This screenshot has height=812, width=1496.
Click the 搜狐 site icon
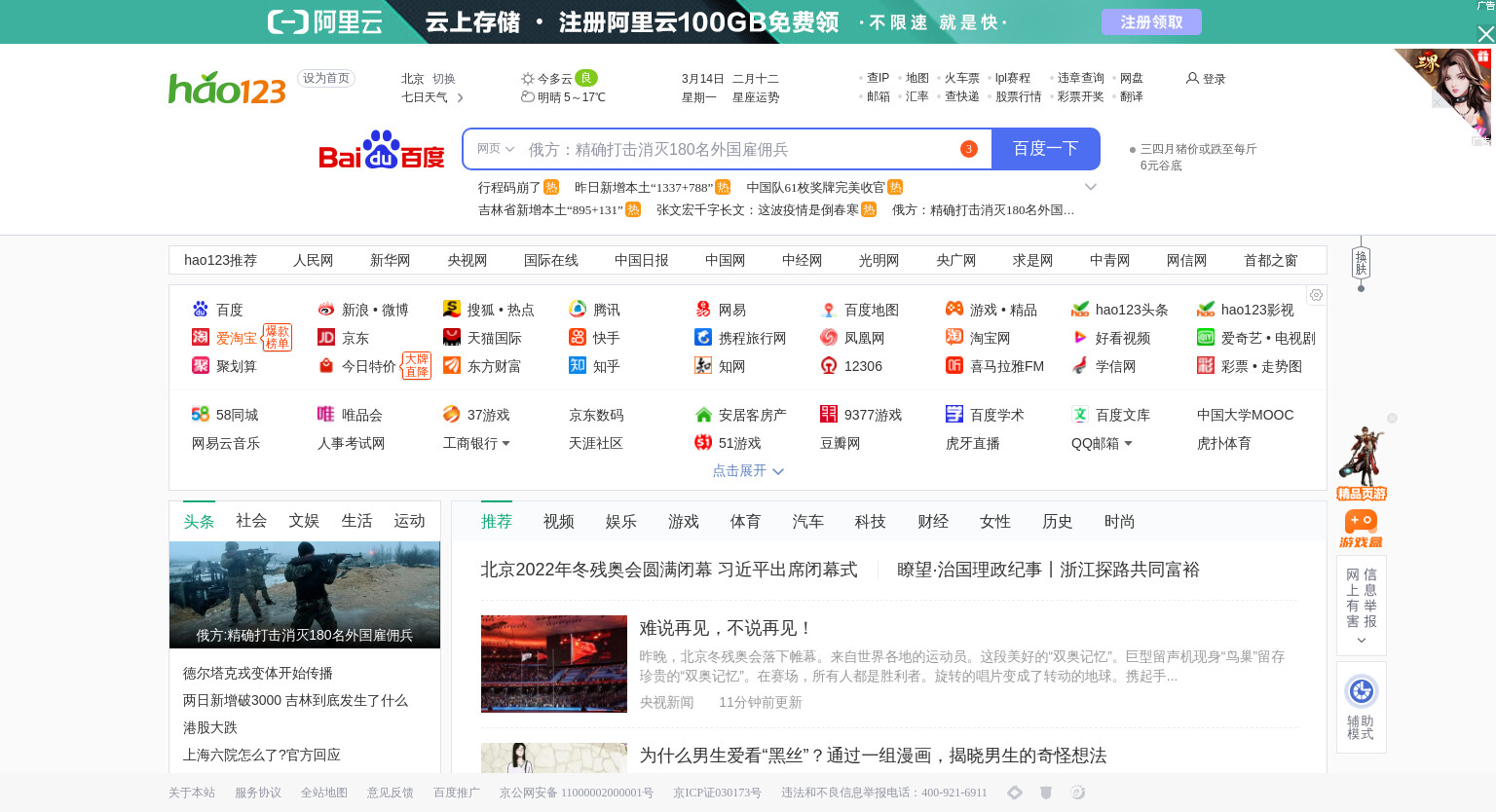pos(452,309)
